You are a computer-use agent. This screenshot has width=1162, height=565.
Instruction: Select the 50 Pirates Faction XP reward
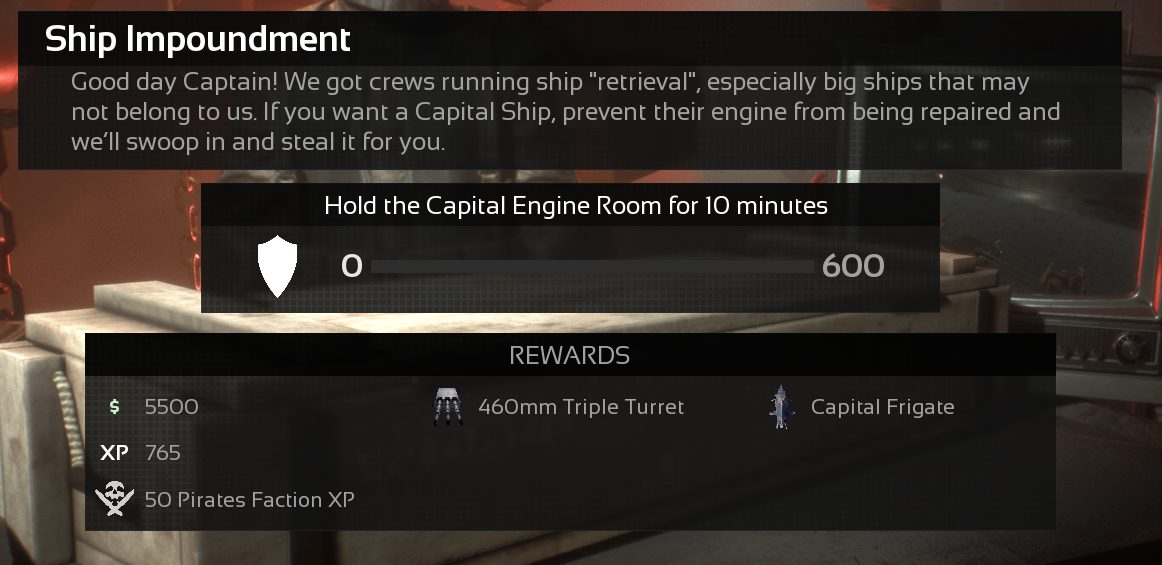coord(250,499)
